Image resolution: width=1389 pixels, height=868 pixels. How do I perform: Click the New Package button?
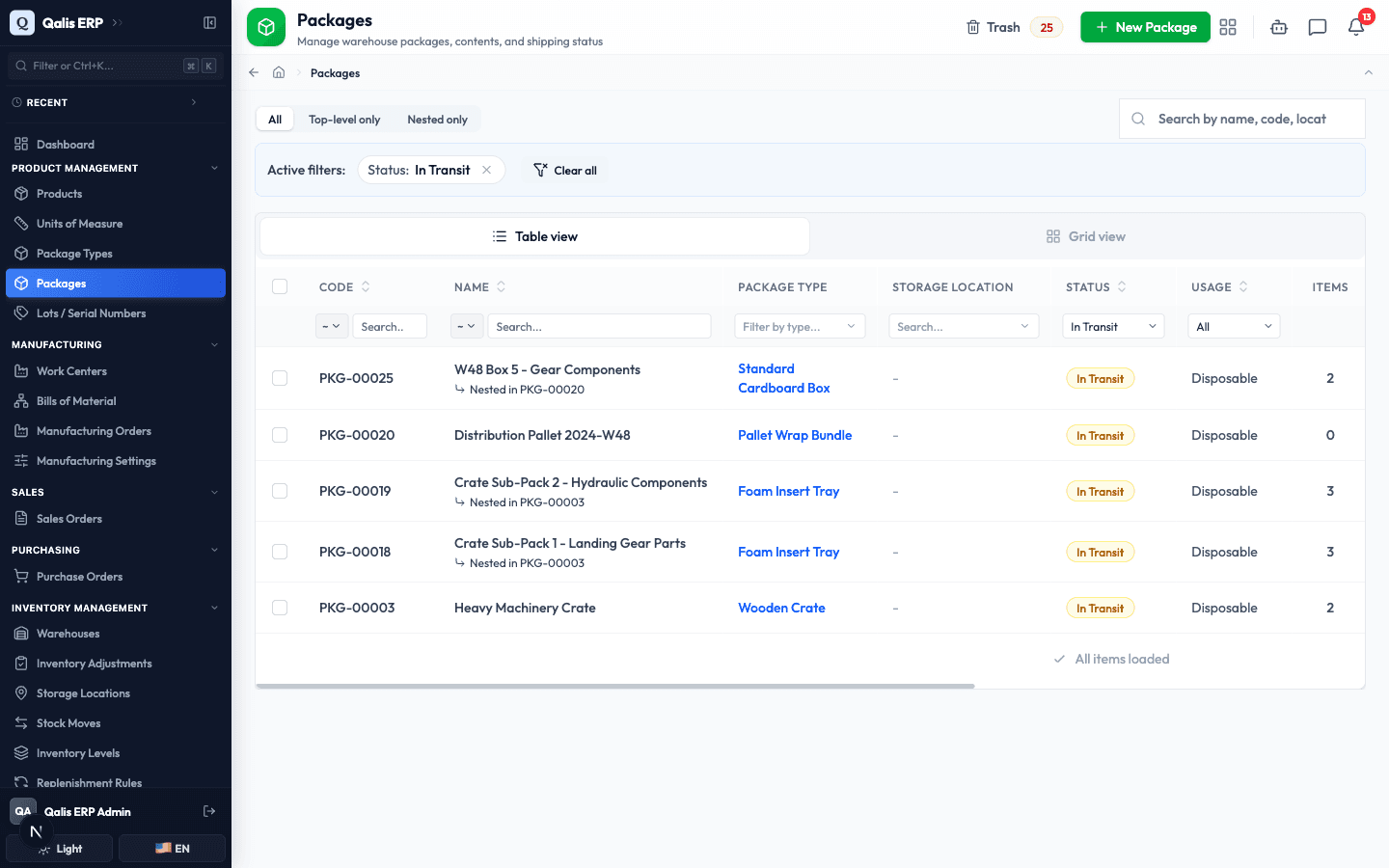click(1145, 27)
